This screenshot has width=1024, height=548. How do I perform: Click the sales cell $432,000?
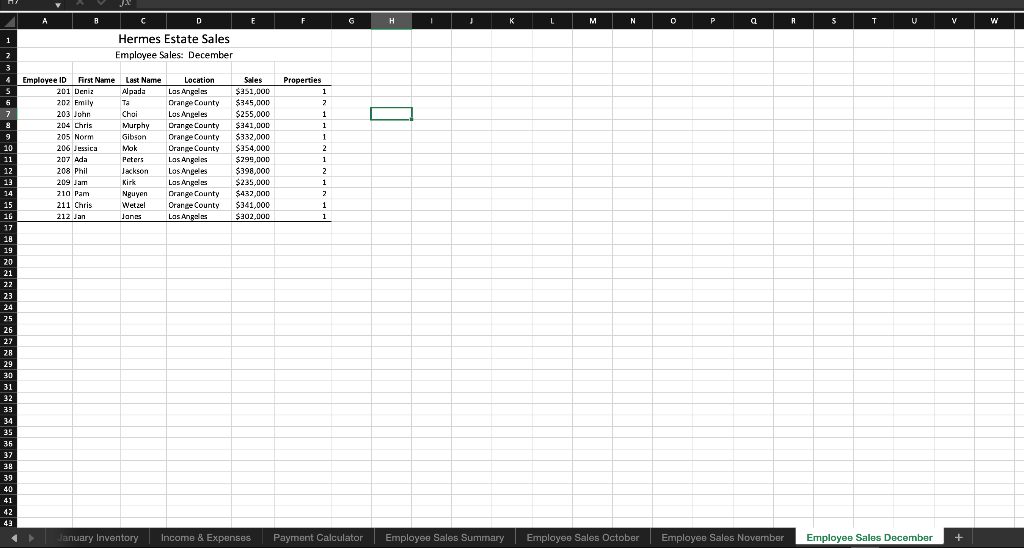pos(253,193)
